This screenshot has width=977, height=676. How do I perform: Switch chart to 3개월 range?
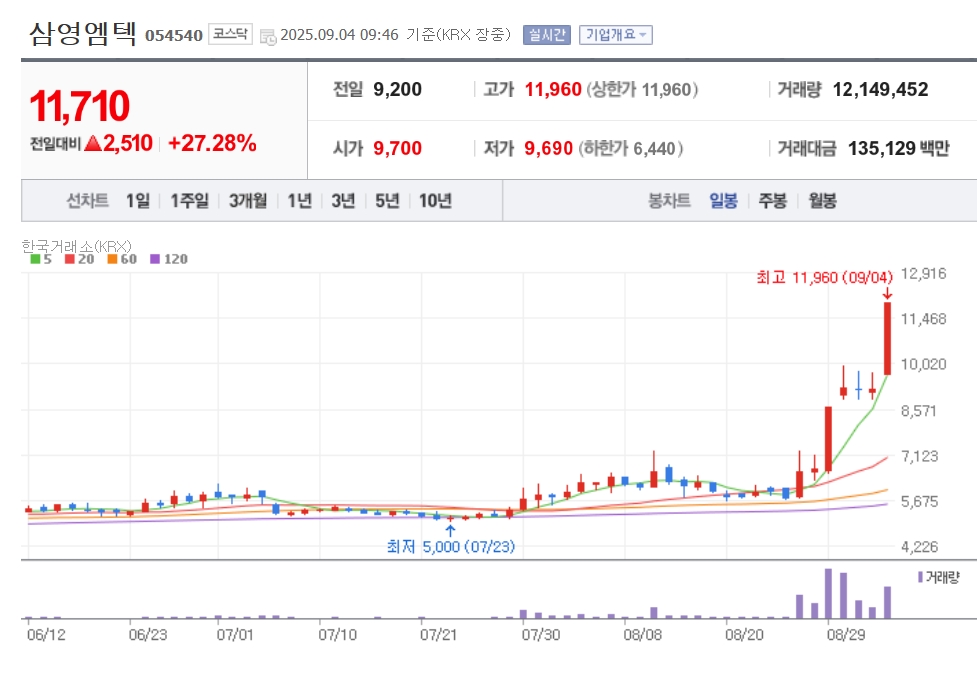click(x=247, y=201)
